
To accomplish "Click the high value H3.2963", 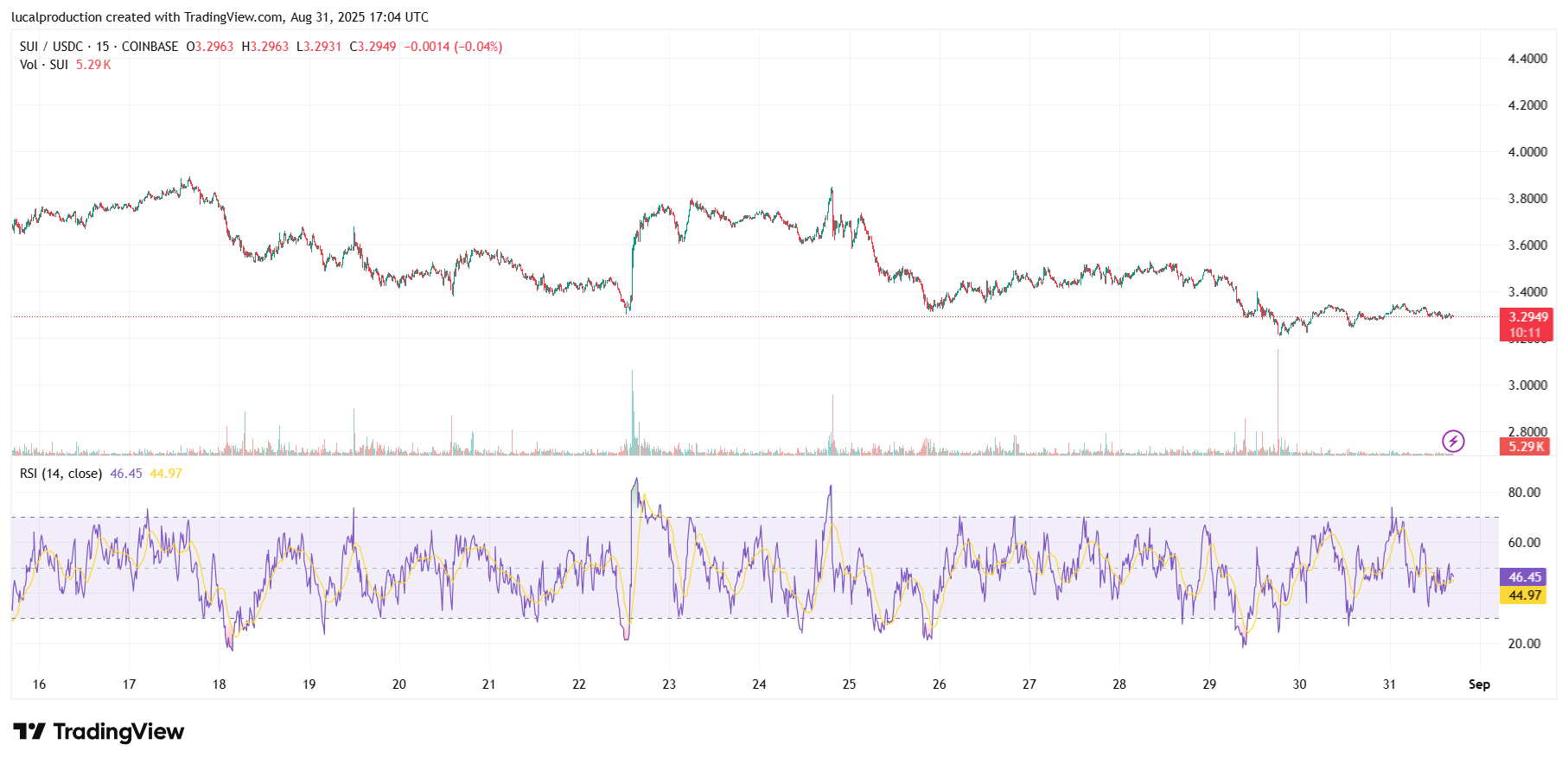I will (265, 47).
